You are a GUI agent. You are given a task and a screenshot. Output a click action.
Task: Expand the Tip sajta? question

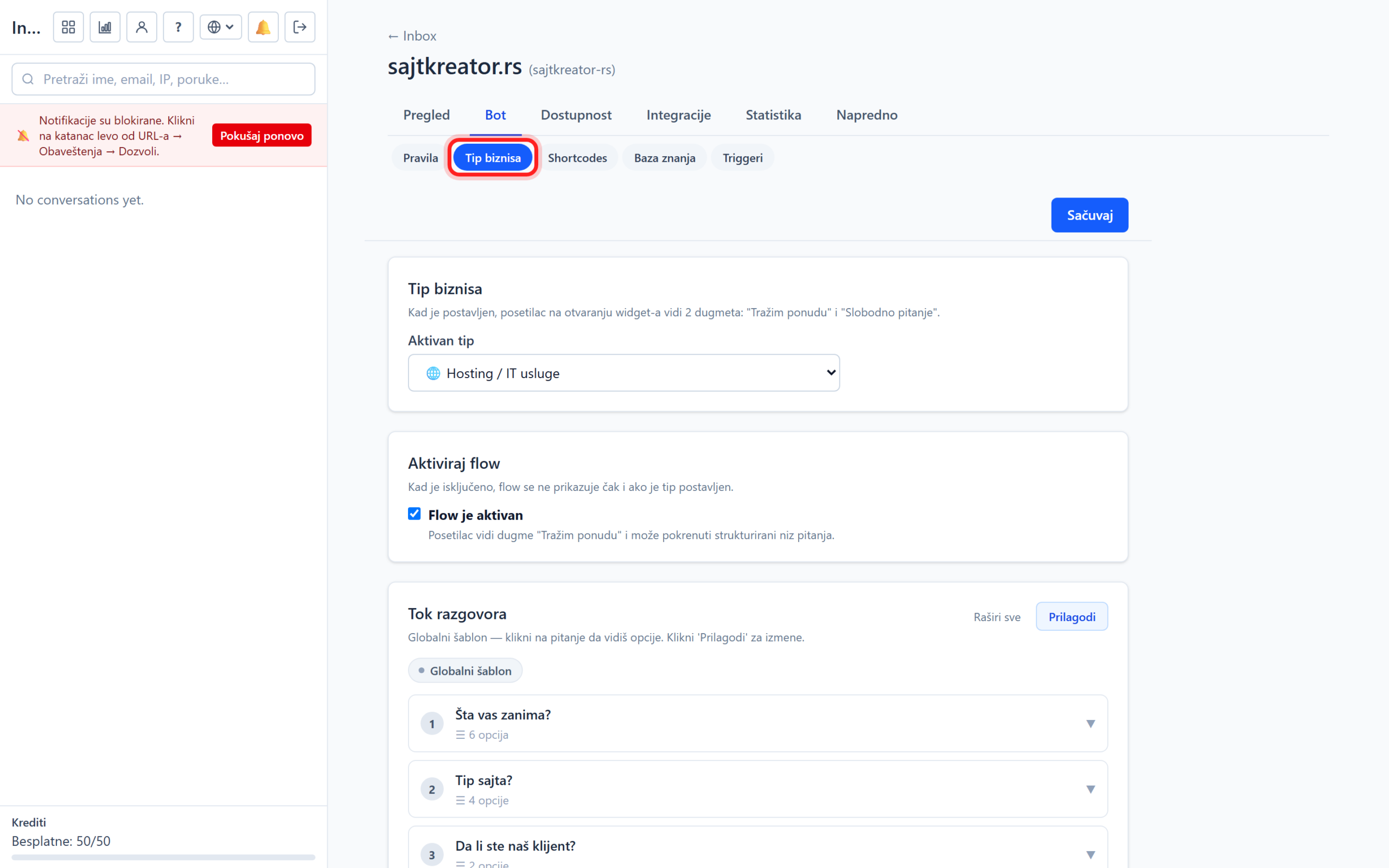[757, 789]
